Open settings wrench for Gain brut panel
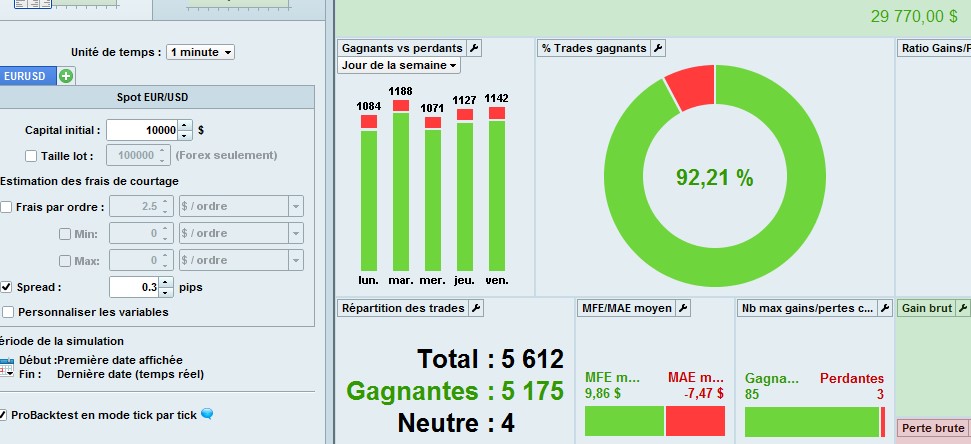971x444 pixels. (963, 308)
